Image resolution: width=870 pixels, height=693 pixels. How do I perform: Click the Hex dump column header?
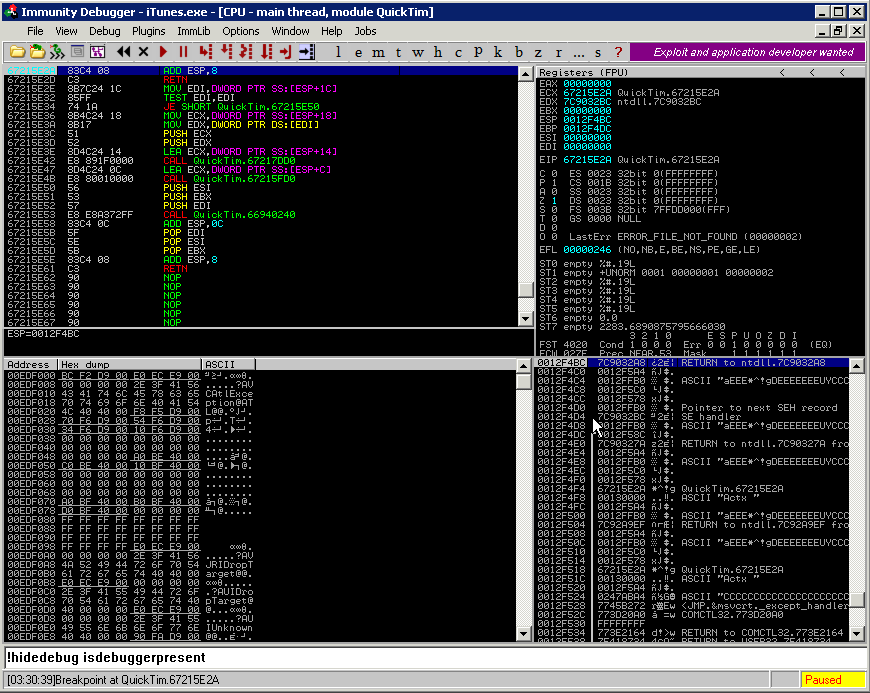coord(128,365)
